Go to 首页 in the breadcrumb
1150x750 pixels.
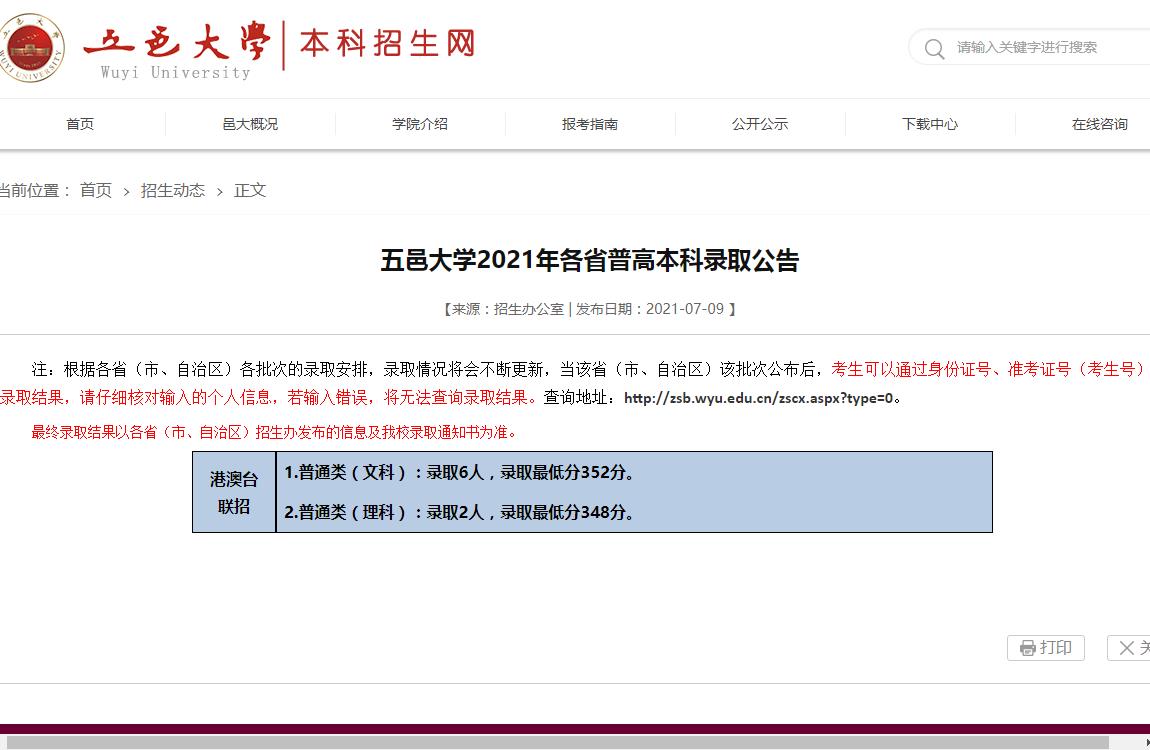(96, 191)
